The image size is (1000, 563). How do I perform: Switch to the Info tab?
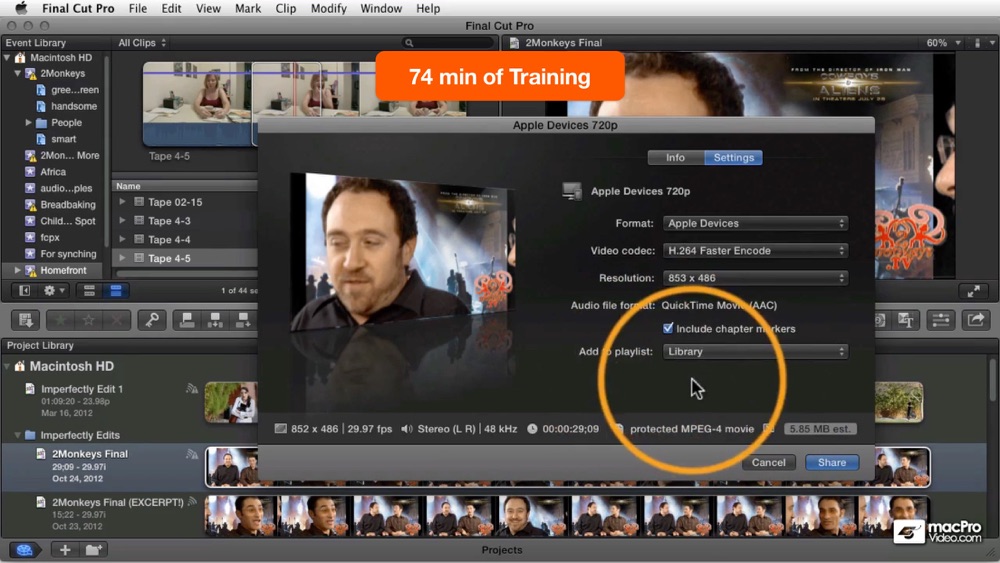tap(675, 158)
